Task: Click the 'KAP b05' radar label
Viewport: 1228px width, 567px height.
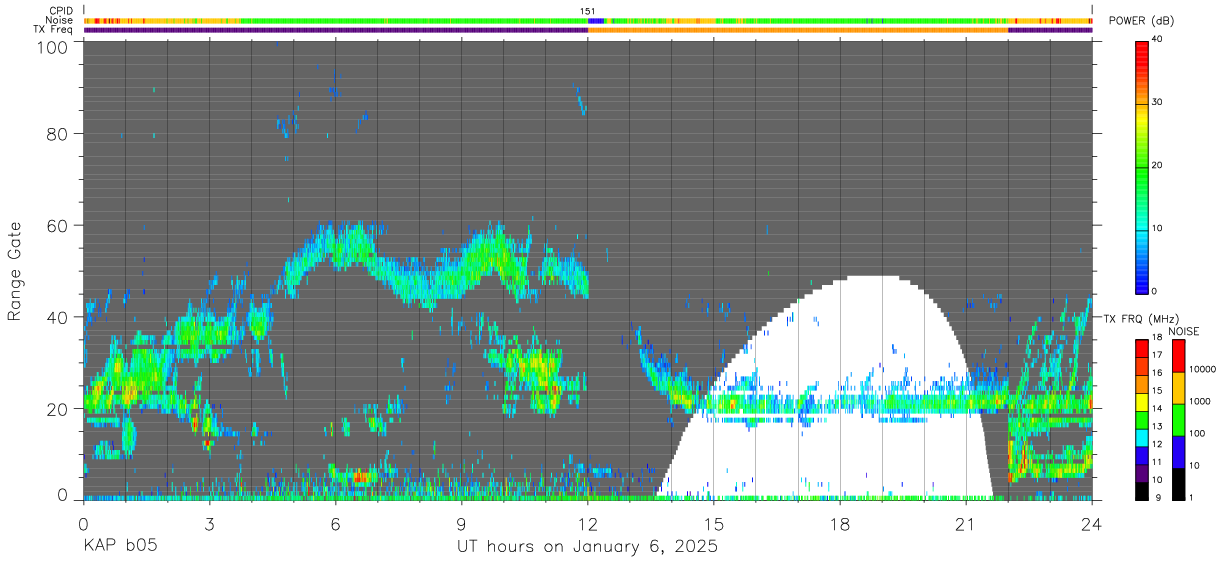Action: pyautogui.click(x=120, y=546)
